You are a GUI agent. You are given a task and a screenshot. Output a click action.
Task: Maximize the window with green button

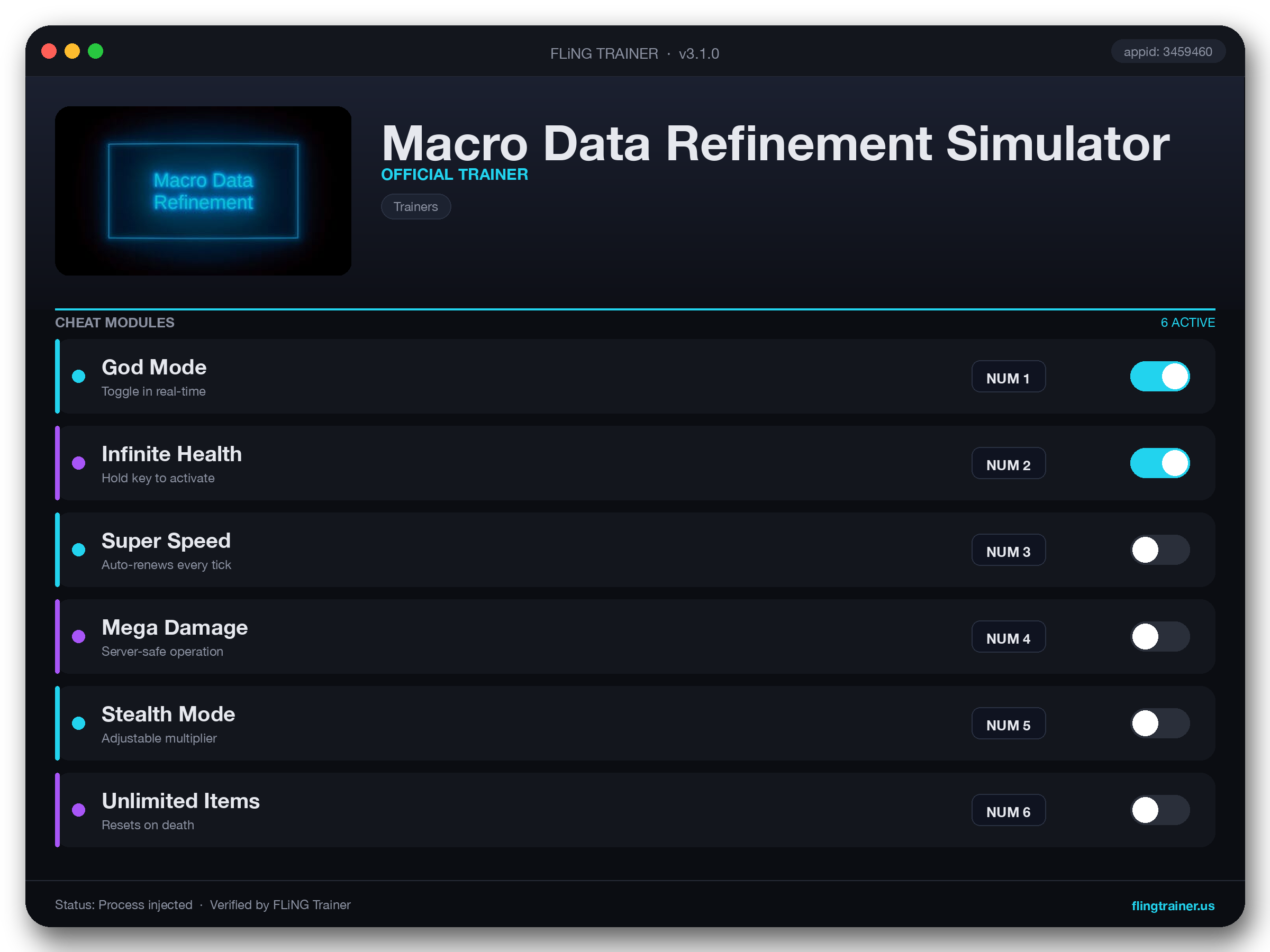[95, 52]
